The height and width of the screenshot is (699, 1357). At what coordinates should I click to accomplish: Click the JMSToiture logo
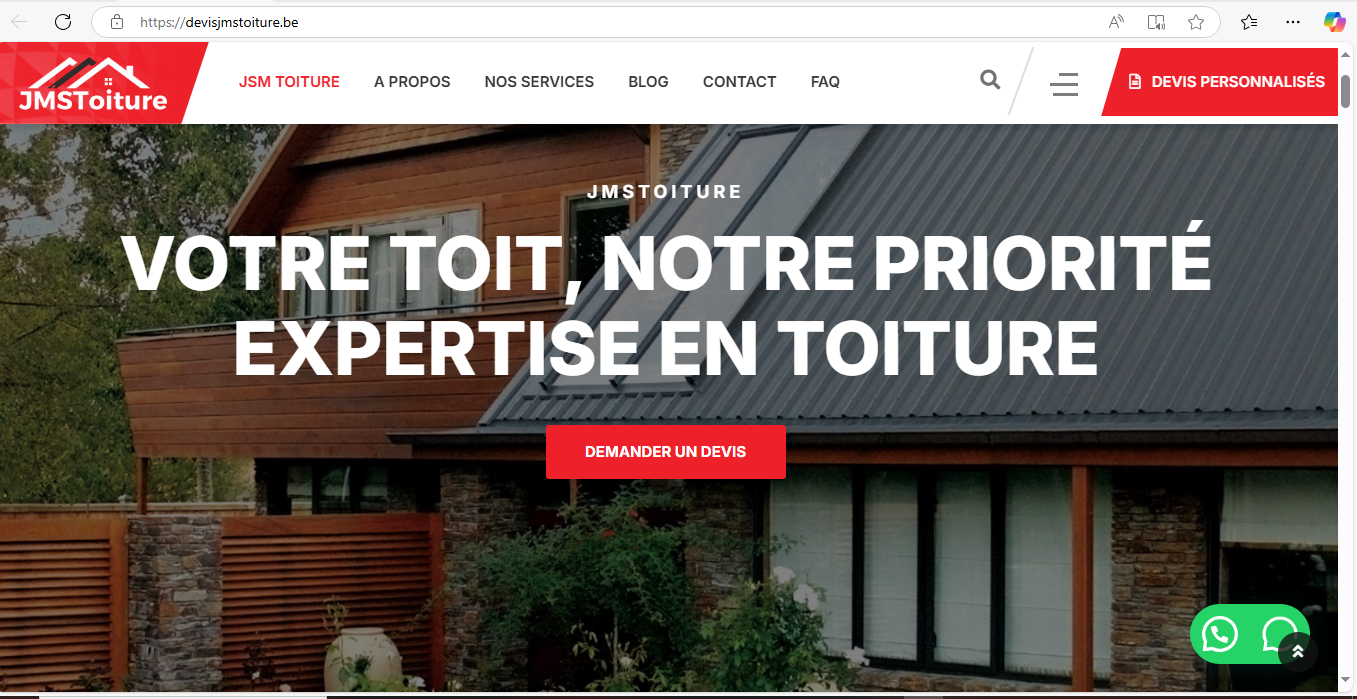click(x=92, y=84)
